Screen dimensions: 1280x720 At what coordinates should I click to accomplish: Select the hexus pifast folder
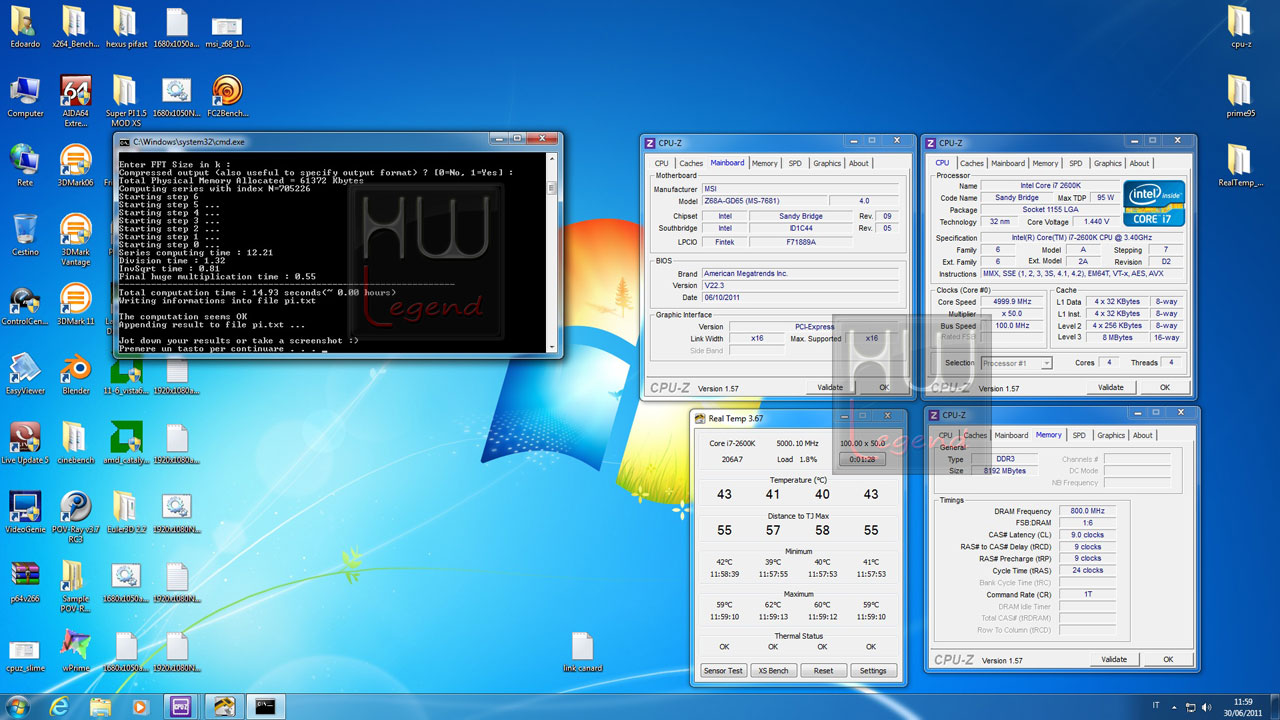[x=125, y=28]
